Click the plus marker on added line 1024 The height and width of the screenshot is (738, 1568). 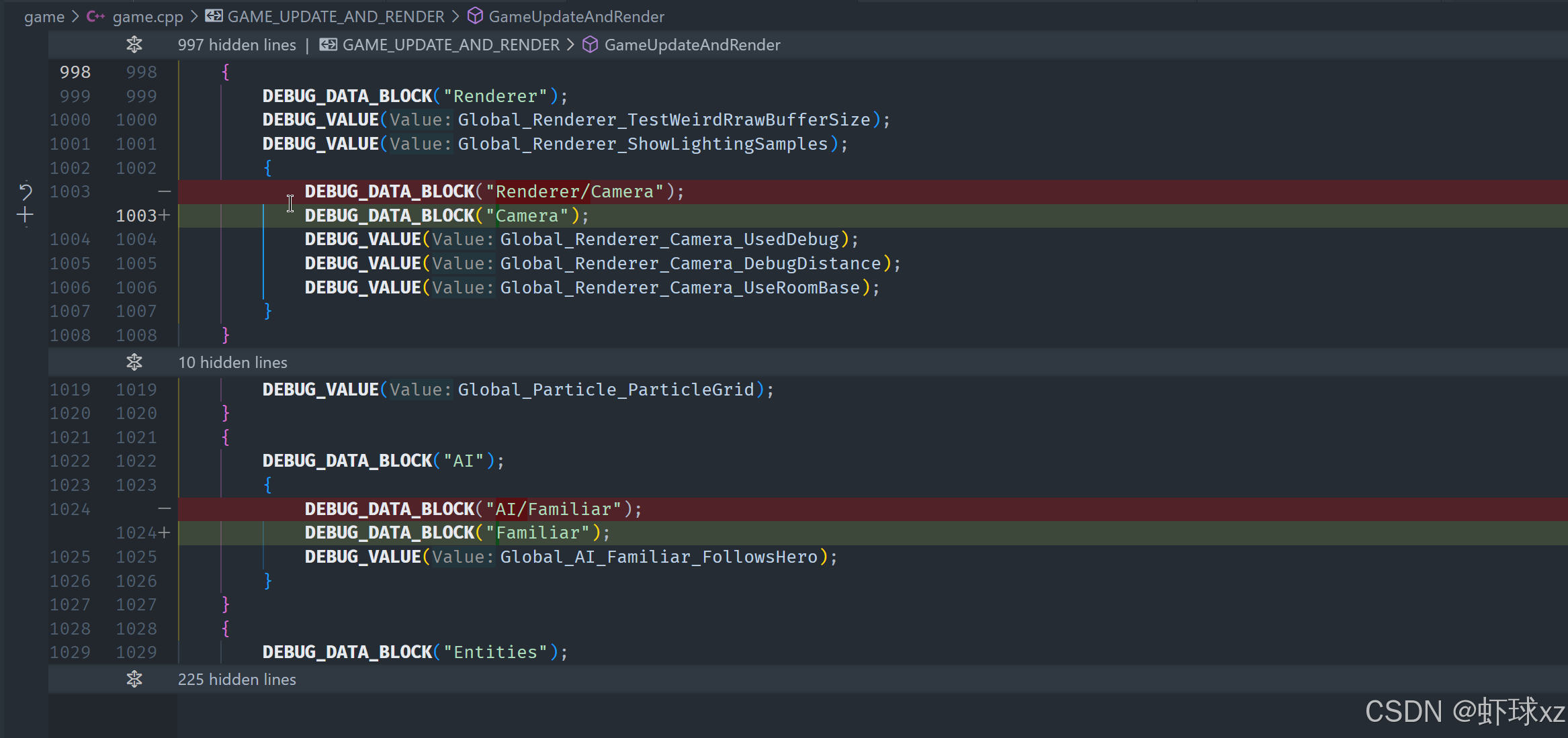coord(165,533)
